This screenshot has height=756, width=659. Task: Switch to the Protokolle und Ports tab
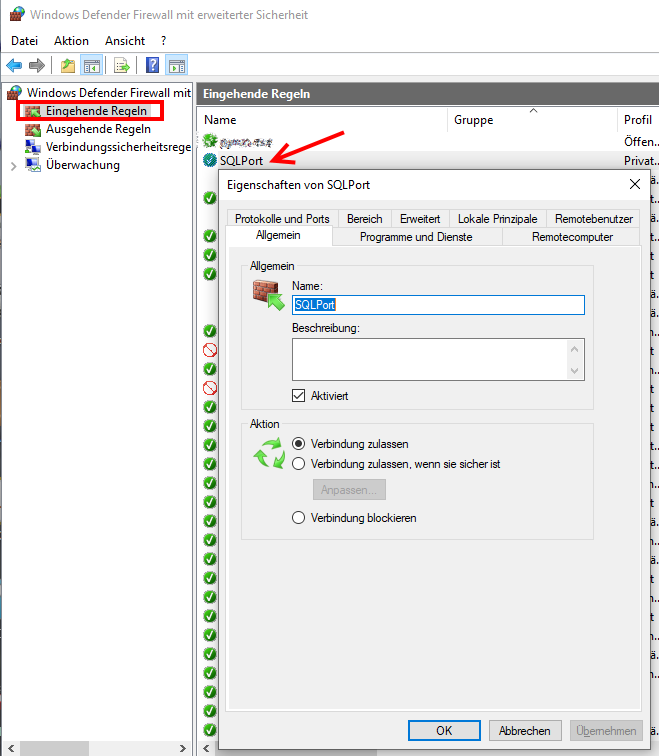(x=282, y=219)
